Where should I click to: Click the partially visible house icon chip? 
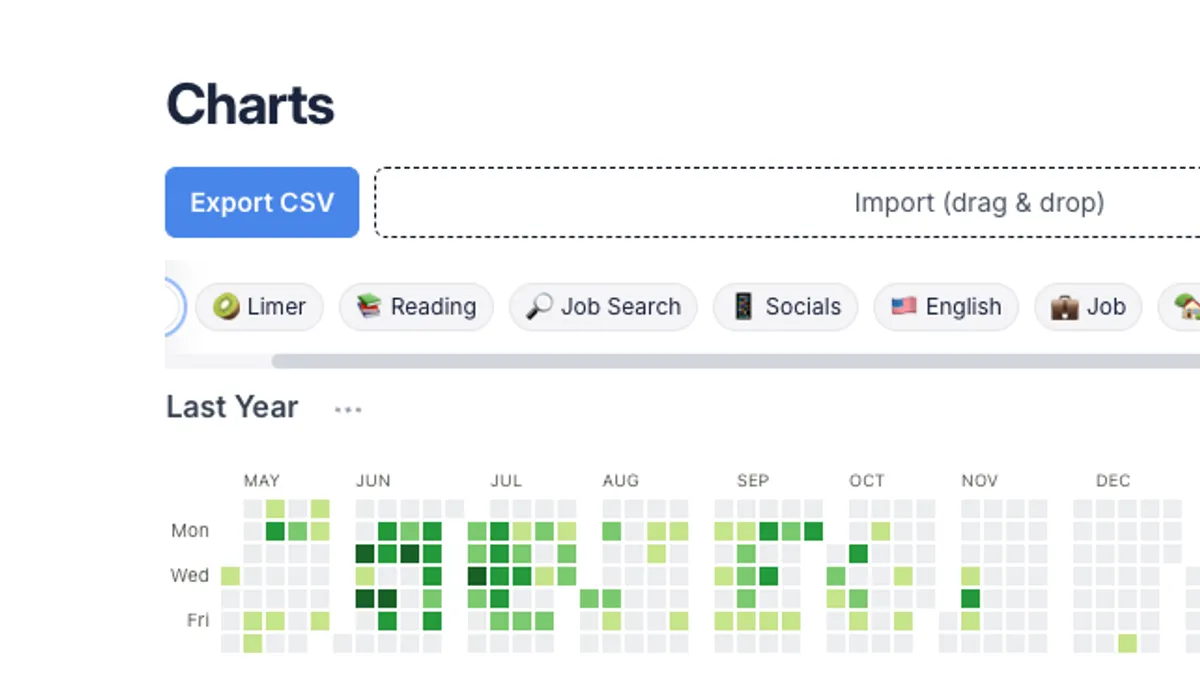tap(1180, 307)
